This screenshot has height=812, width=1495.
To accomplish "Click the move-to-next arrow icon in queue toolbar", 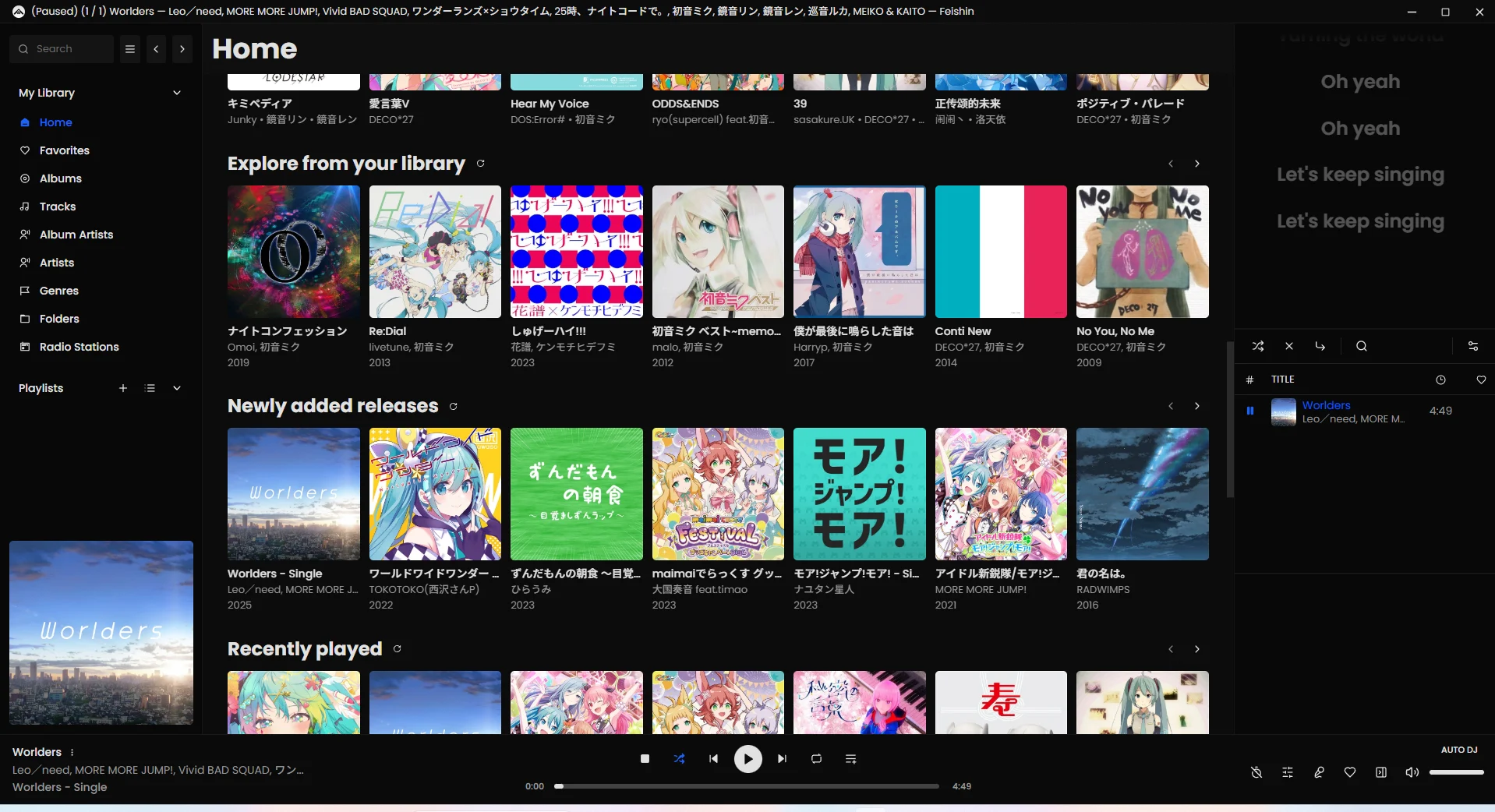I will pyautogui.click(x=1320, y=346).
